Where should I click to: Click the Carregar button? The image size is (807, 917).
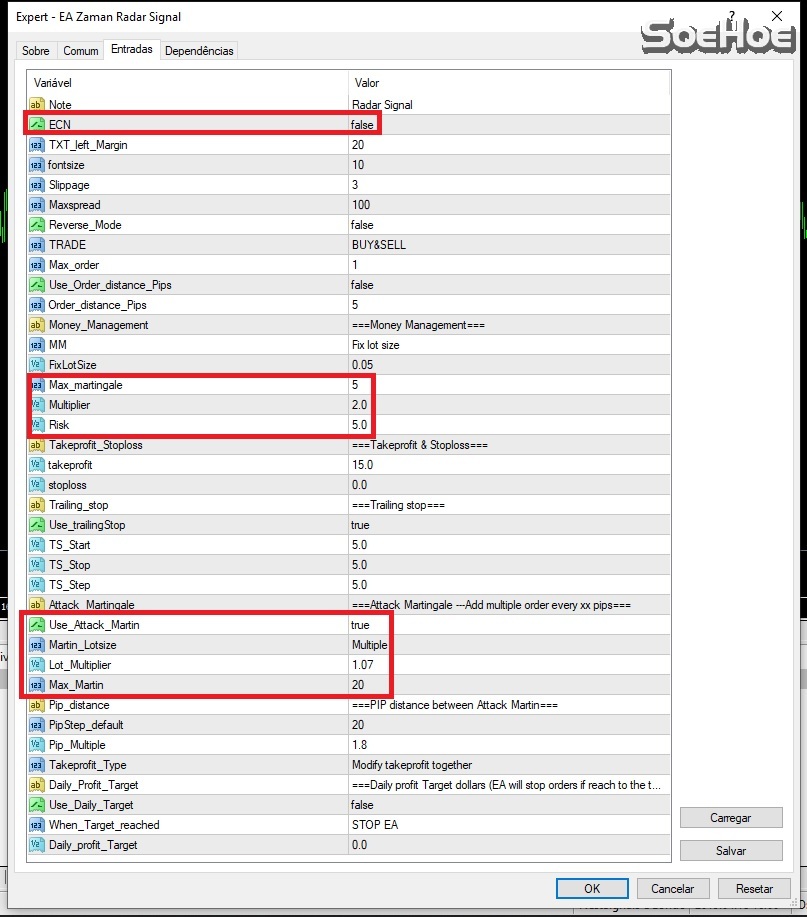[x=731, y=818]
